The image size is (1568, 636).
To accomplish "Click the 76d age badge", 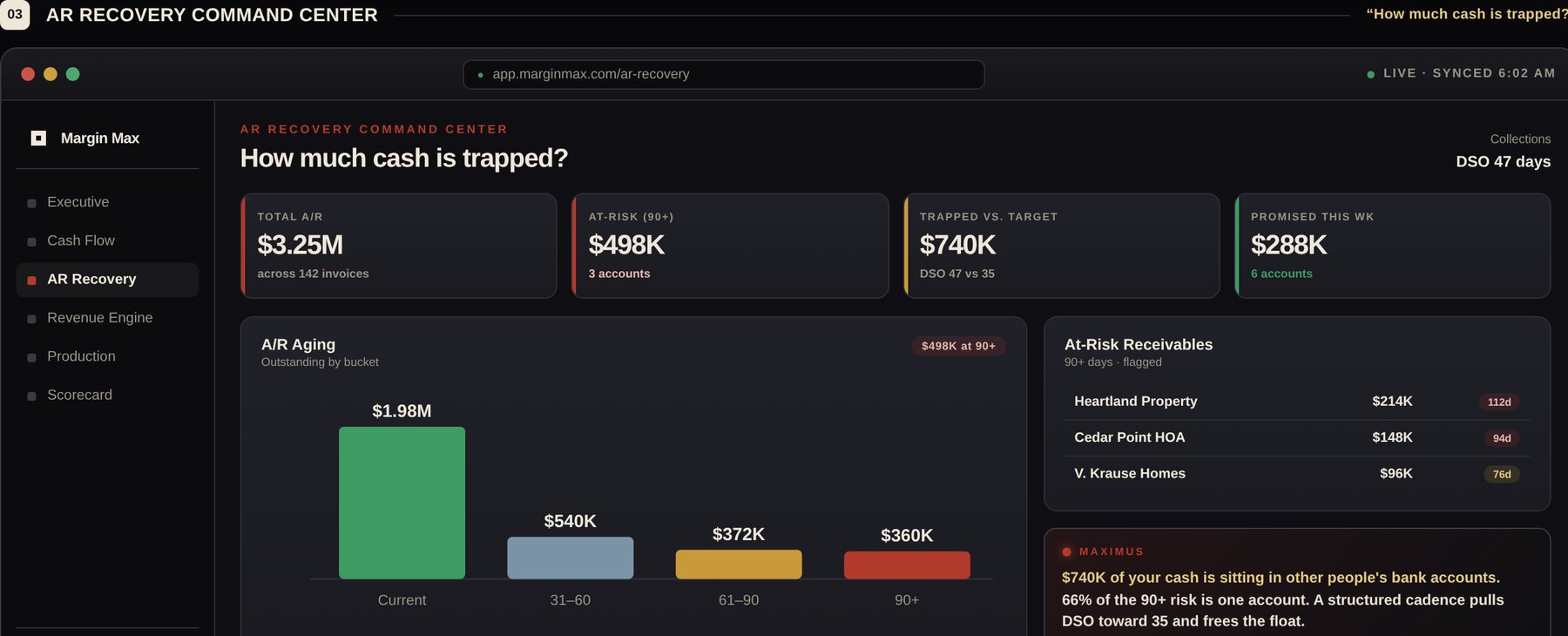I will [1502, 475].
